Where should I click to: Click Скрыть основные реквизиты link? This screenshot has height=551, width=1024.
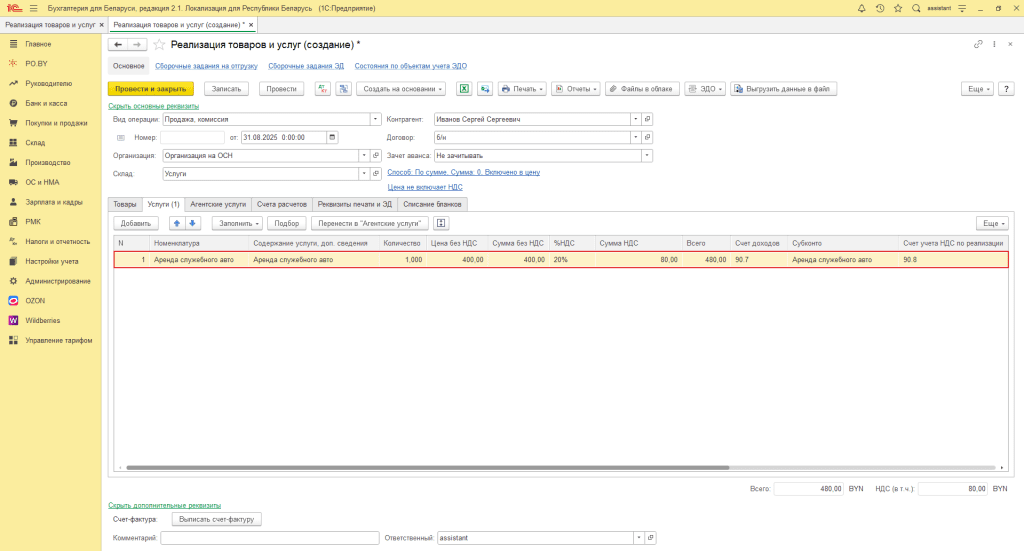click(153, 106)
